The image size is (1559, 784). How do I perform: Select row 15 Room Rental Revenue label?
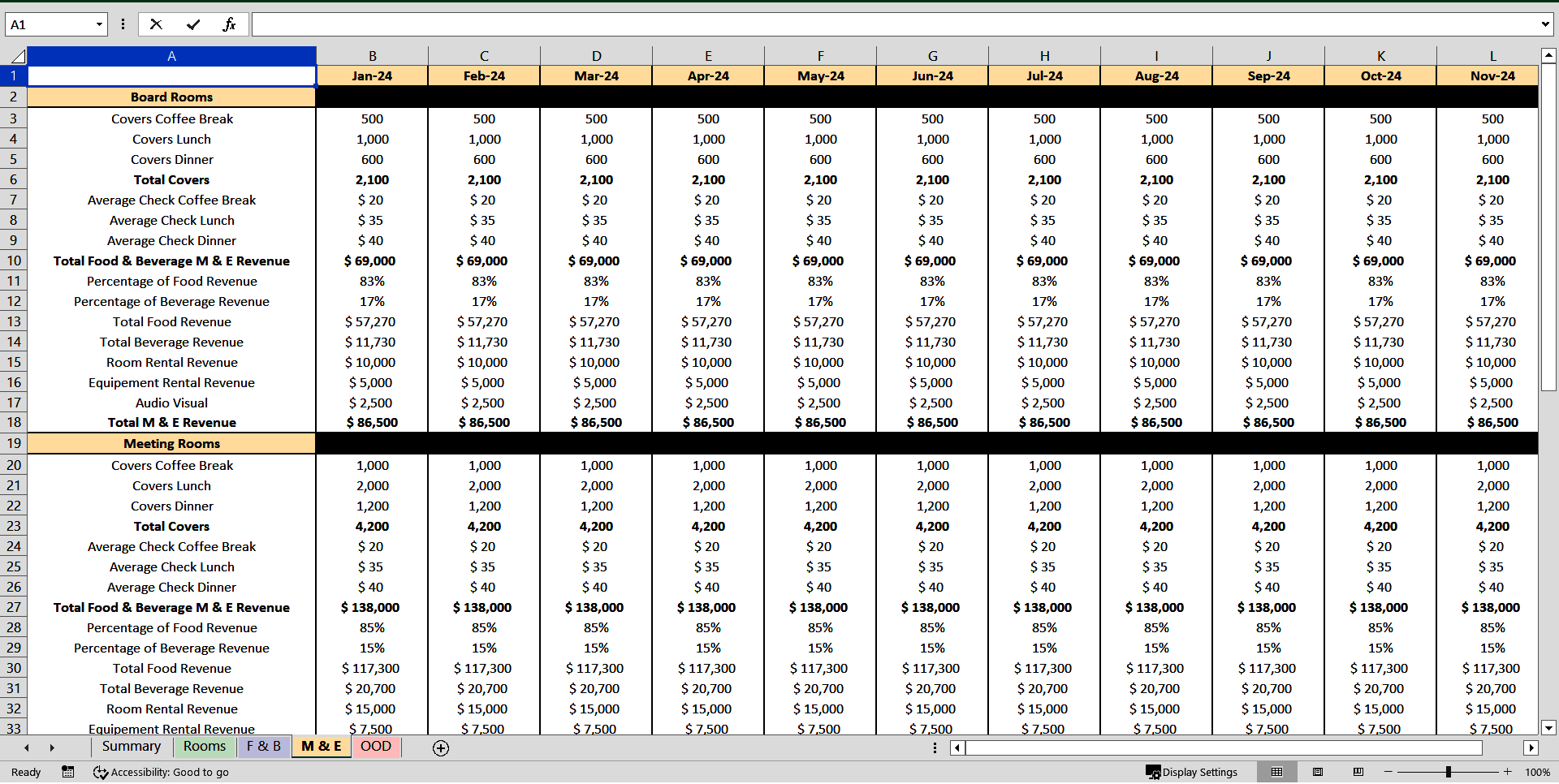tap(171, 362)
